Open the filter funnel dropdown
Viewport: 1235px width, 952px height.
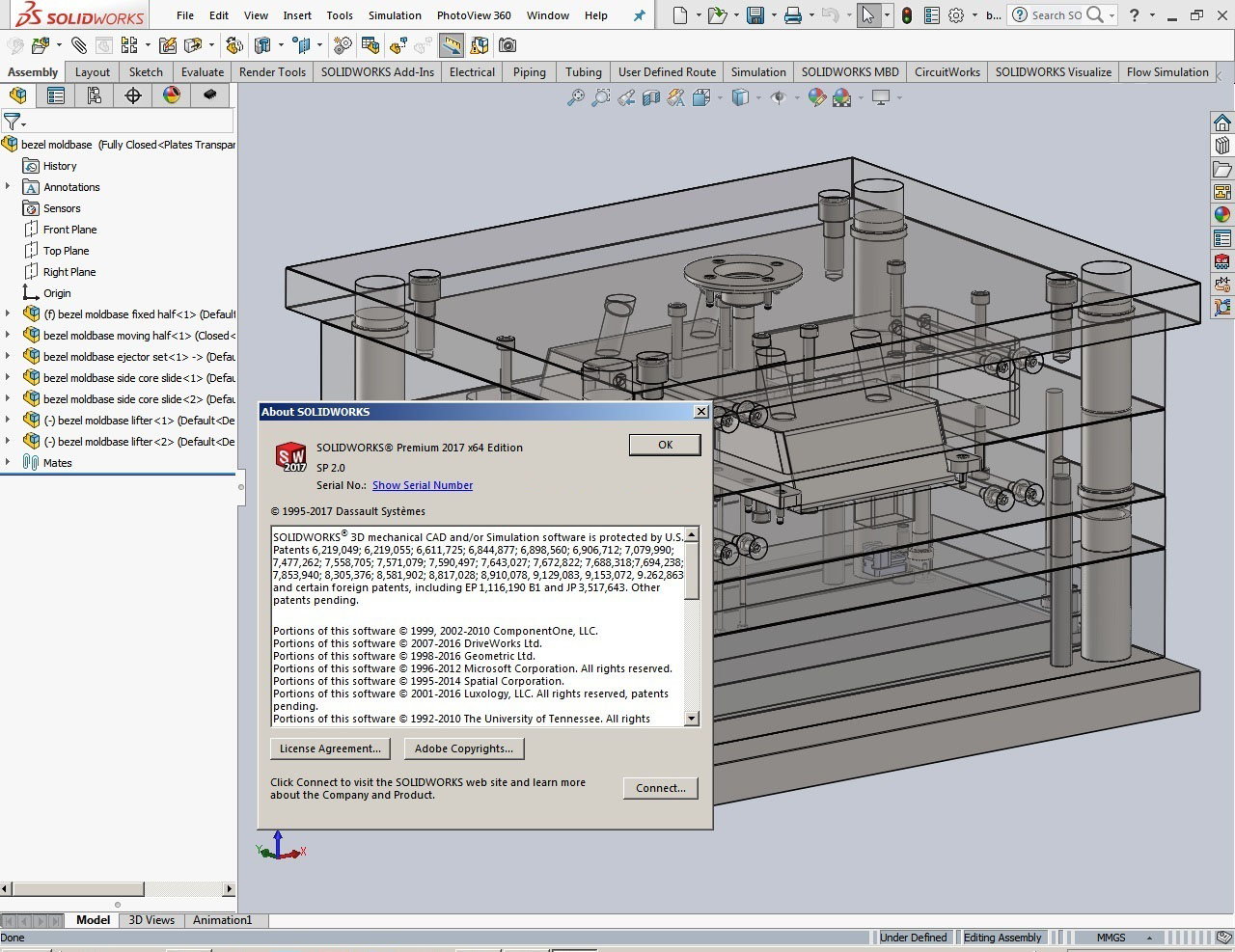[x=23, y=123]
